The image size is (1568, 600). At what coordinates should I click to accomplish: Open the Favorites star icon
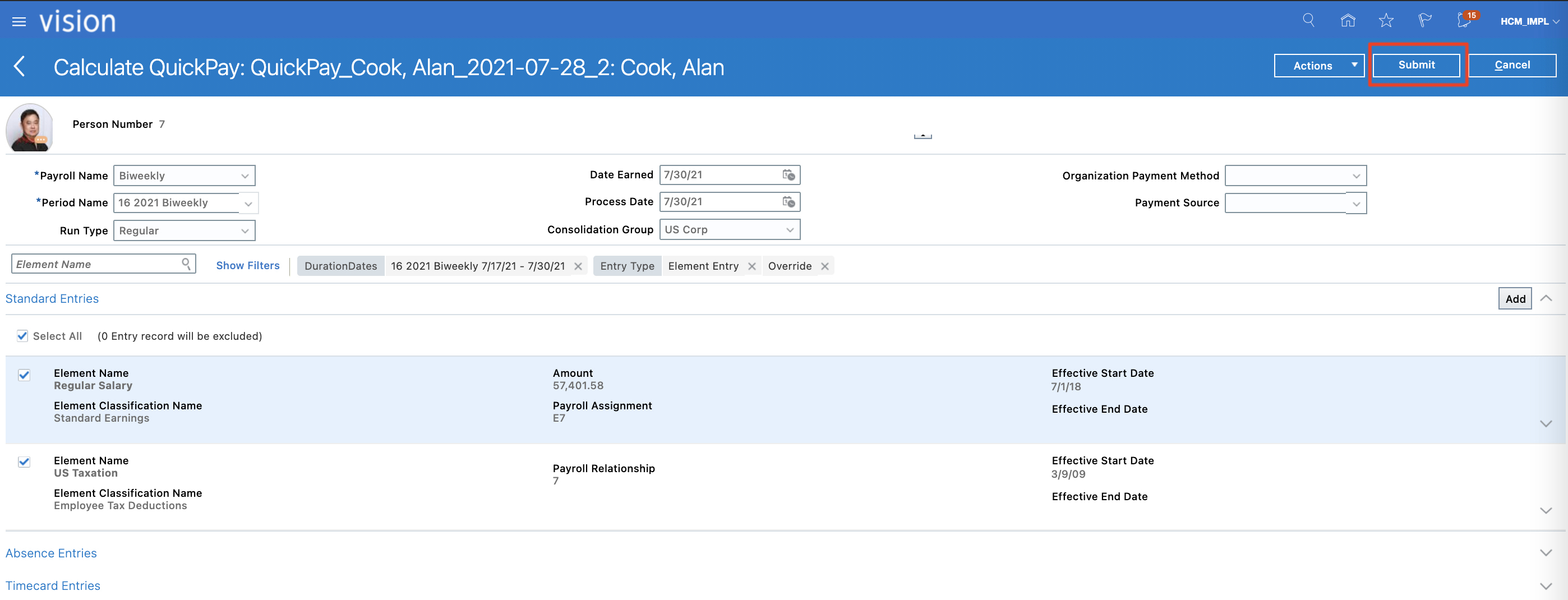tap(1386, 21)
